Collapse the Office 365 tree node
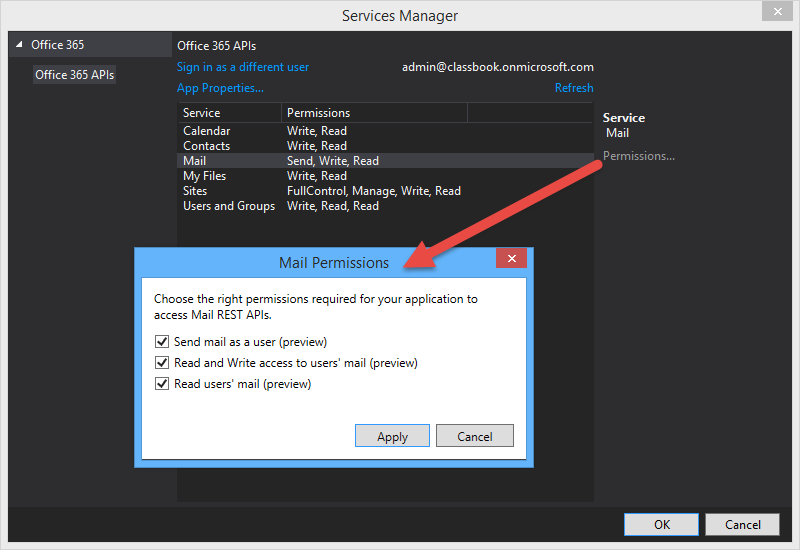This screenshot has height=550, width=800. coord(19,45)
